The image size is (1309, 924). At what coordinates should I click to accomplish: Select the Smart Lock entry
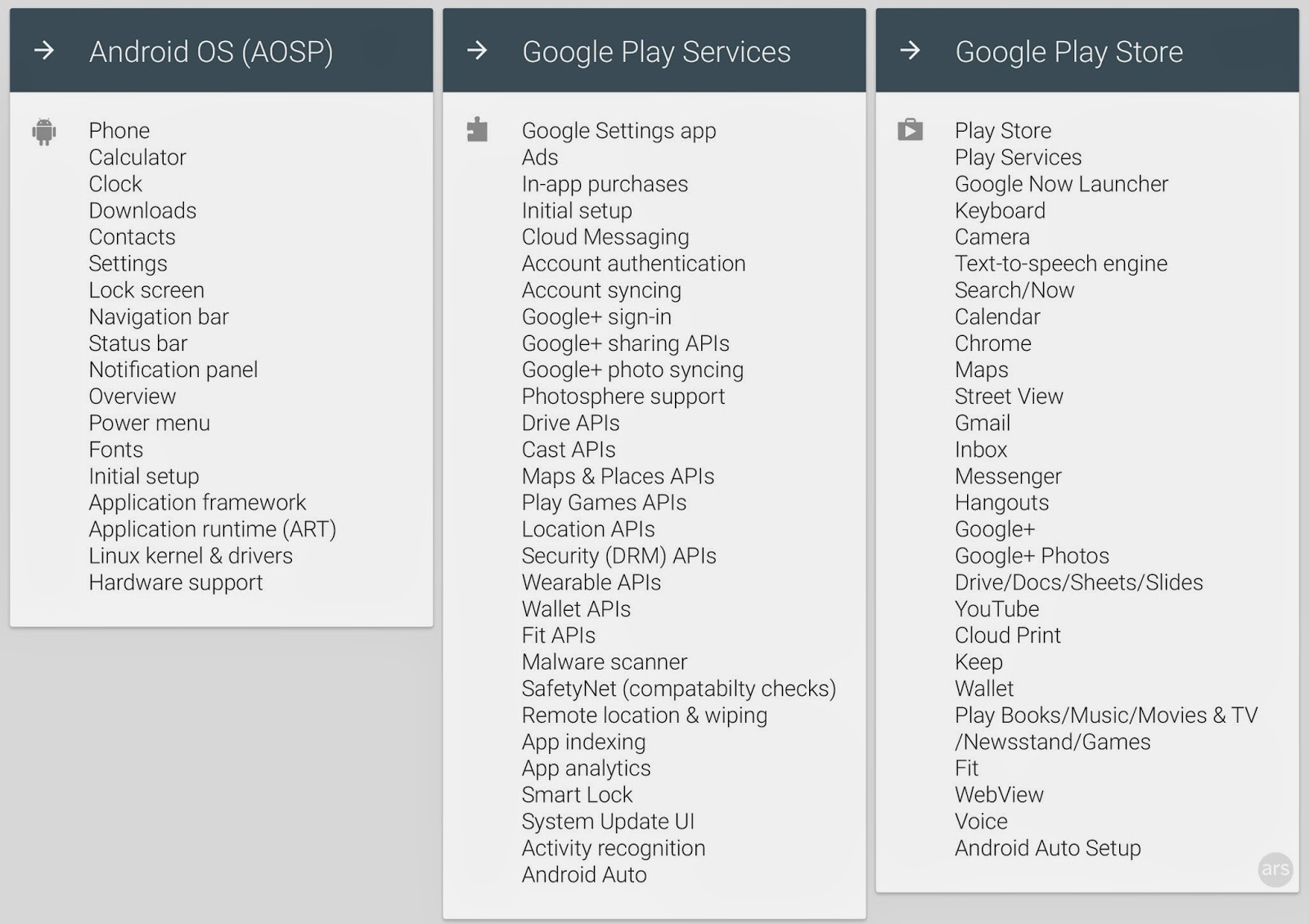tap(577, 794)
